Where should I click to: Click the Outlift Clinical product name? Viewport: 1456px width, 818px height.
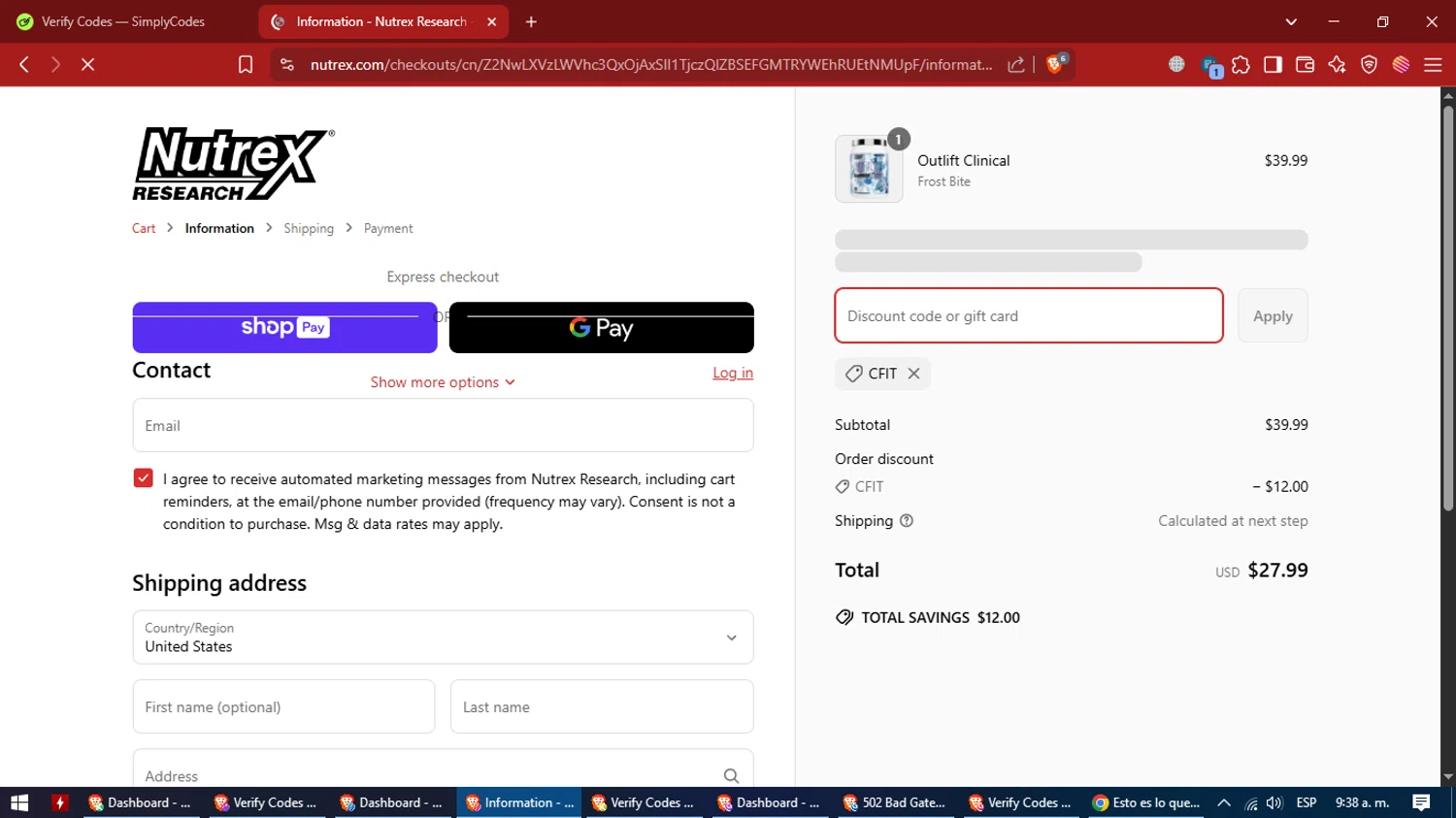pyautogui.click(x=964, y=160)
